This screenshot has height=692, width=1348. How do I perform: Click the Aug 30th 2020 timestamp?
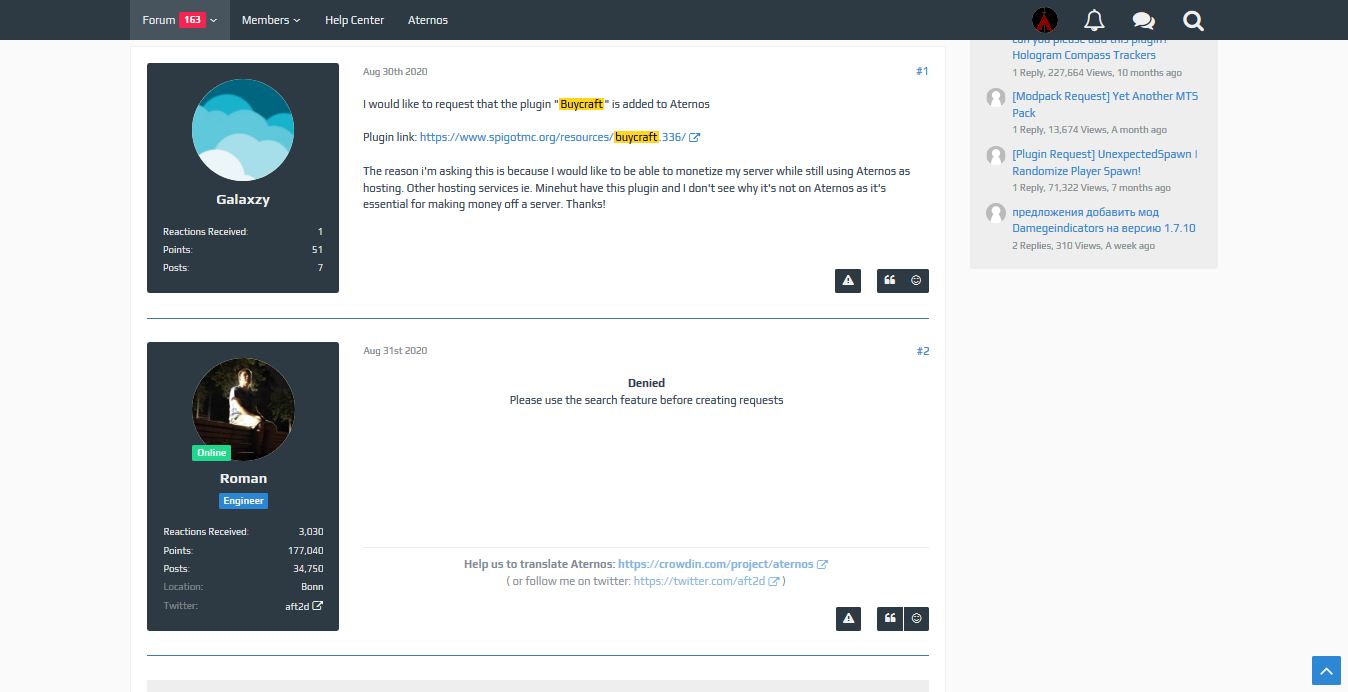click(395, 72)
